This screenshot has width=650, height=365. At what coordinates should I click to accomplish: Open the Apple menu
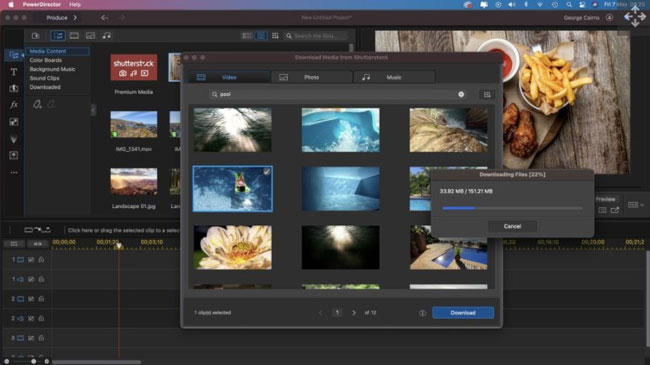tap(11, 5)
